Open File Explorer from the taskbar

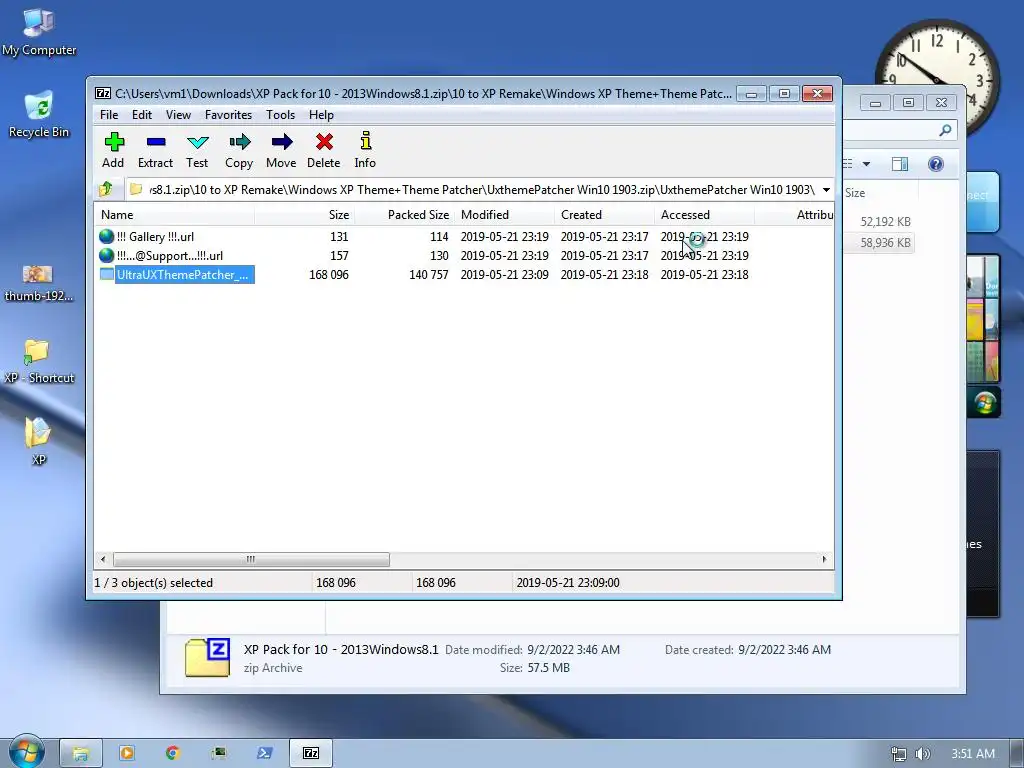[81, 753]
